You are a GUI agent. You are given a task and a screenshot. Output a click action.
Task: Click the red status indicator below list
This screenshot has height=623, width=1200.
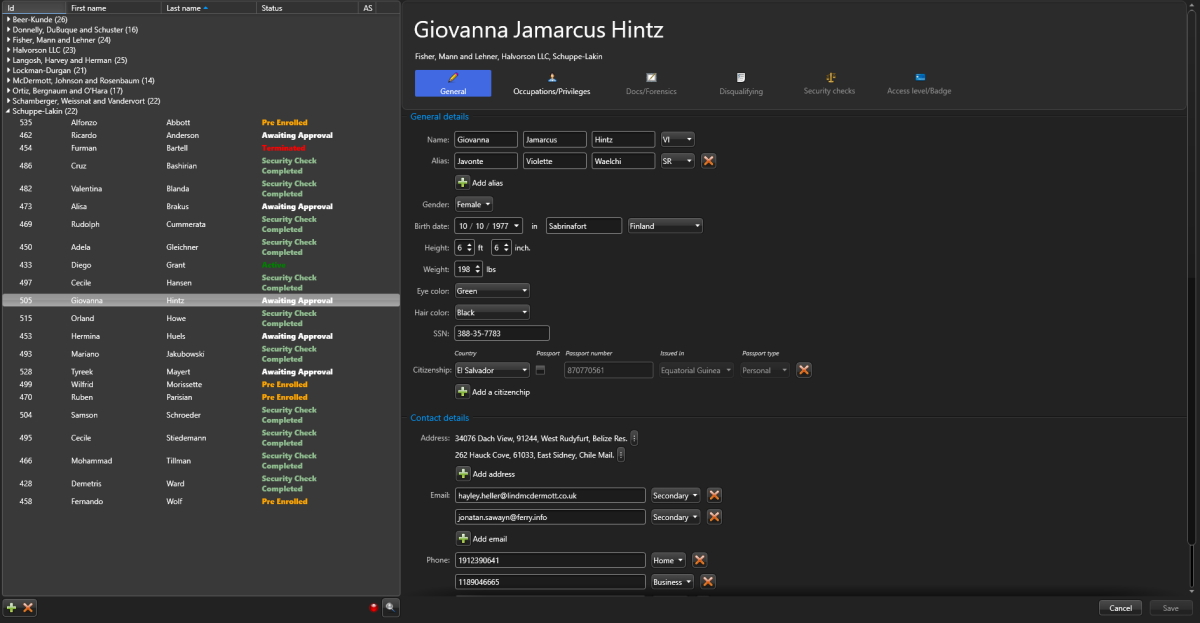tap(373, 607)
